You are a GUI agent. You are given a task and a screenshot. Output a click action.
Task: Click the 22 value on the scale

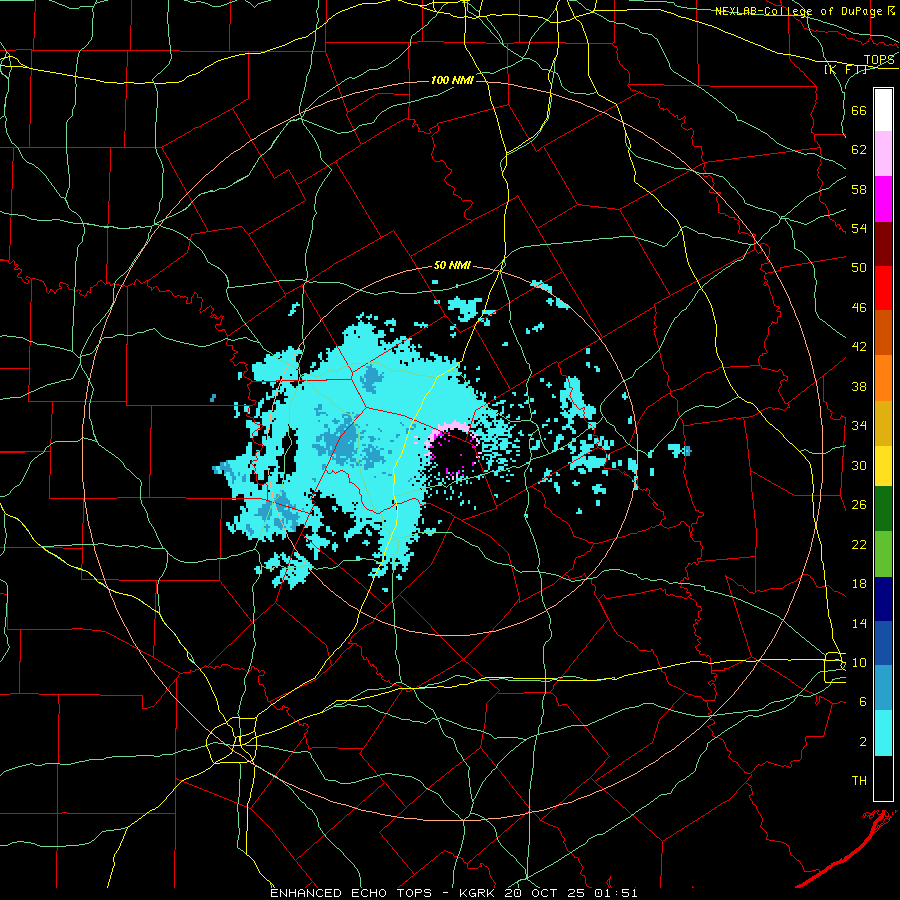click(x=859, y=544)
